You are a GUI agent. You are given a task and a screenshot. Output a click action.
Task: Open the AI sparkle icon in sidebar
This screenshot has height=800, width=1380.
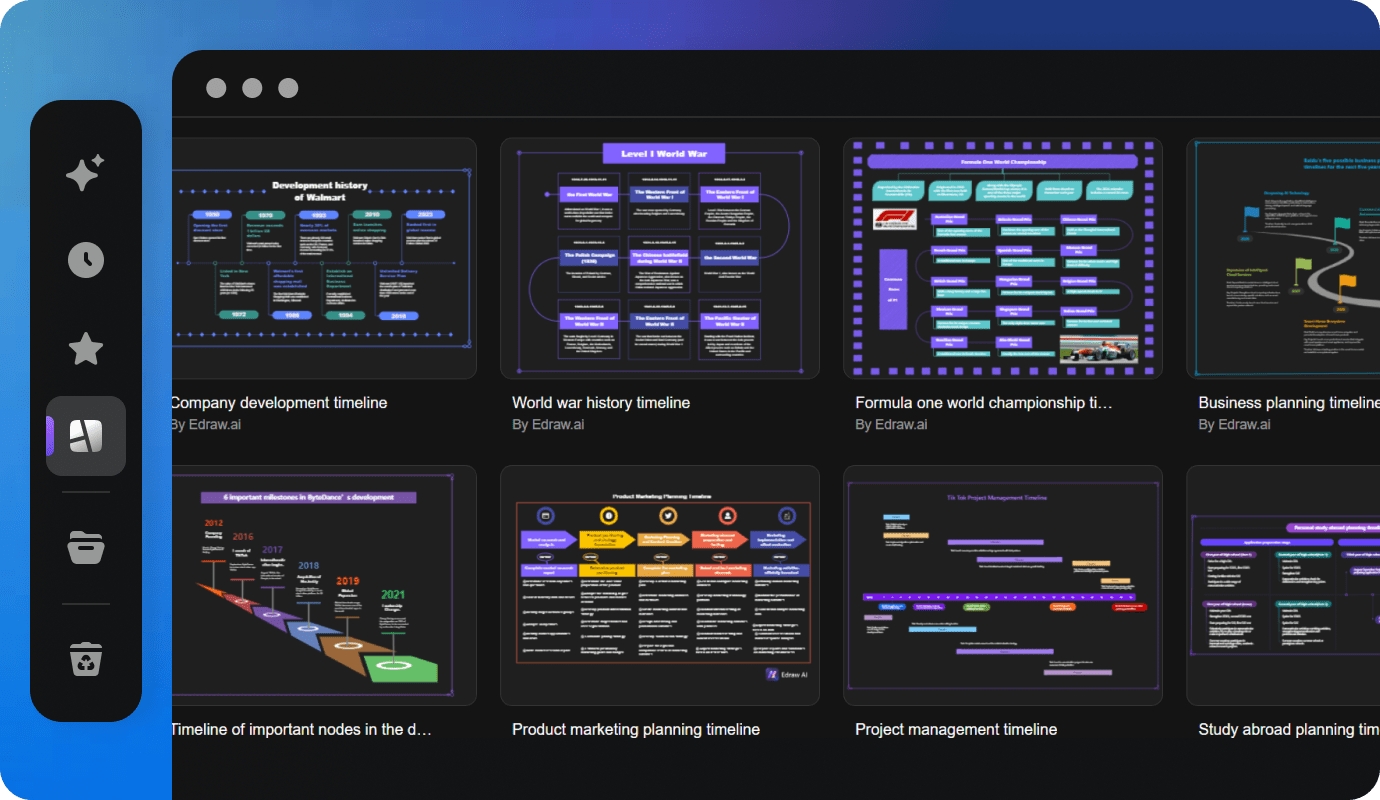(85, 173)
